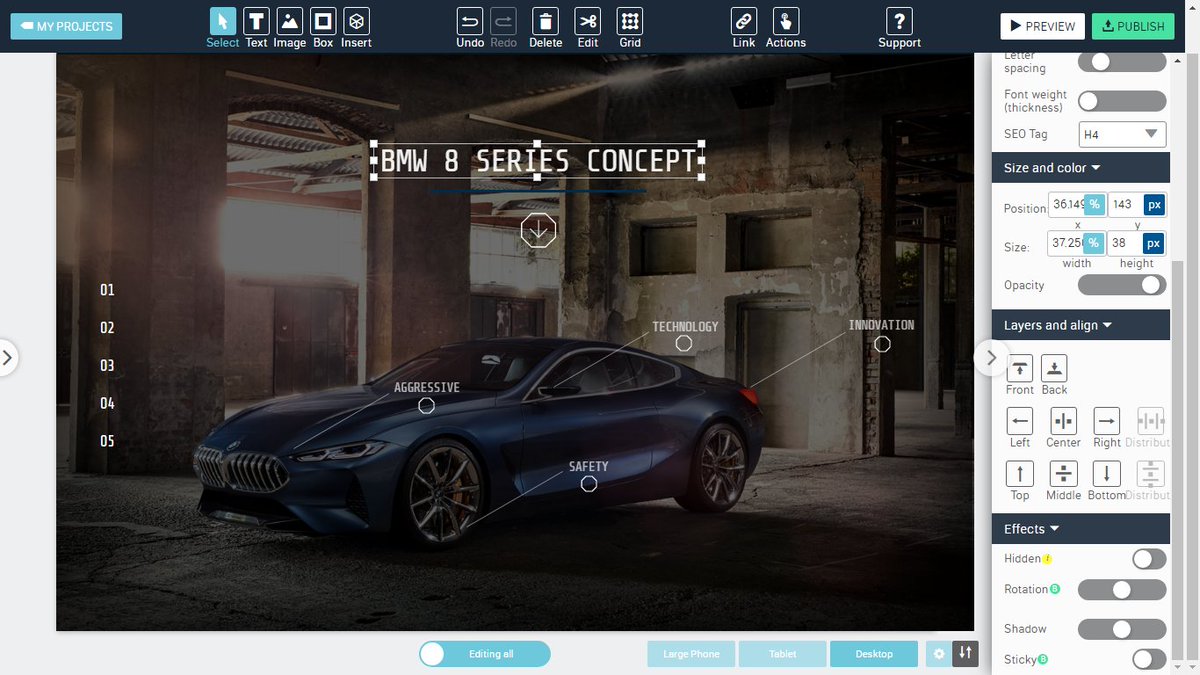Switch to Tablet view
Image resolution: width=1200 pixels, height=675 pixels.
click(783, 654)
